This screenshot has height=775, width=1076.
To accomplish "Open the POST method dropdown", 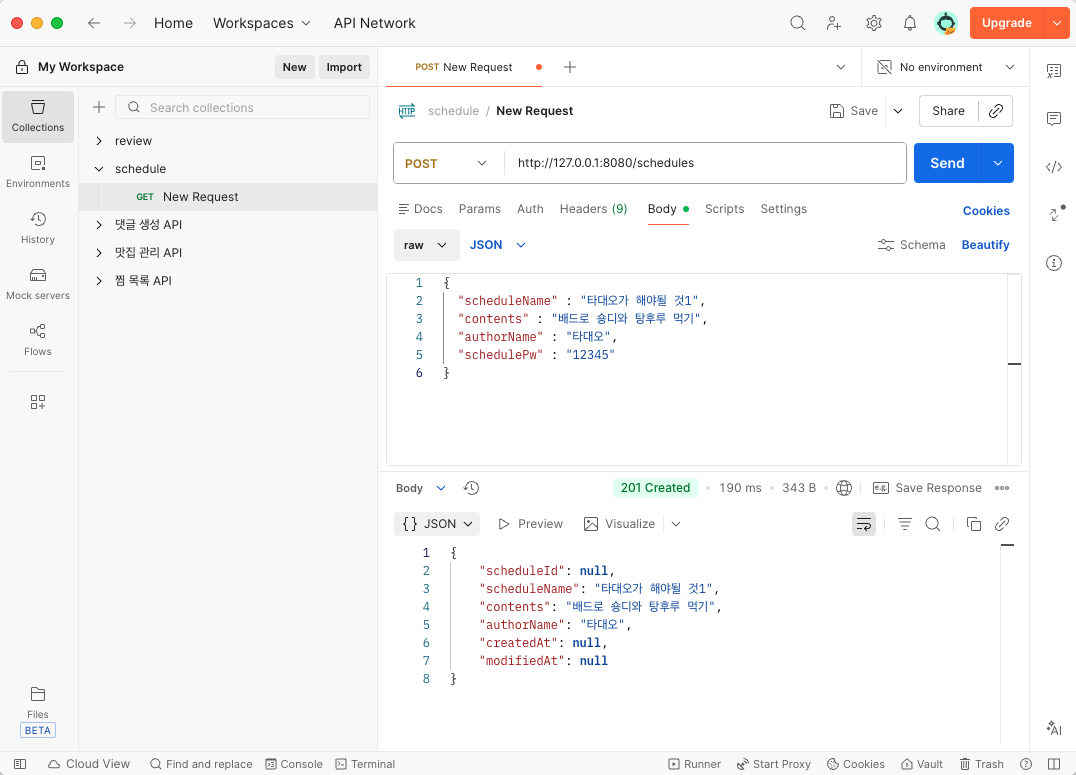I will 446,163.
